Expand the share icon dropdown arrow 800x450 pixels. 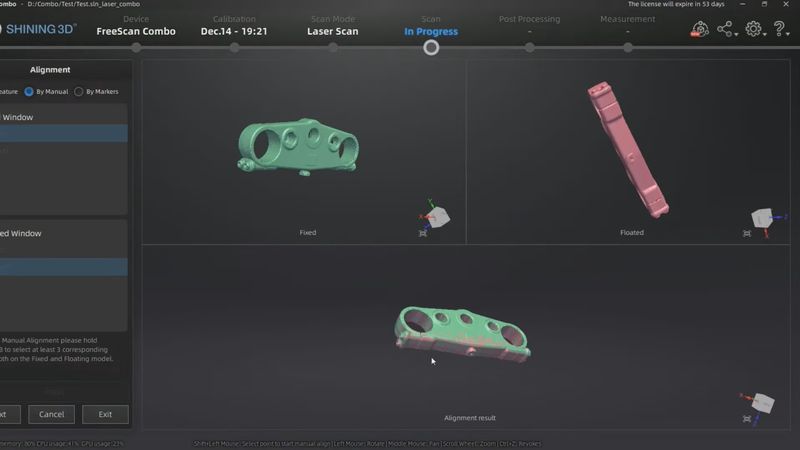[x=737, y=35]
